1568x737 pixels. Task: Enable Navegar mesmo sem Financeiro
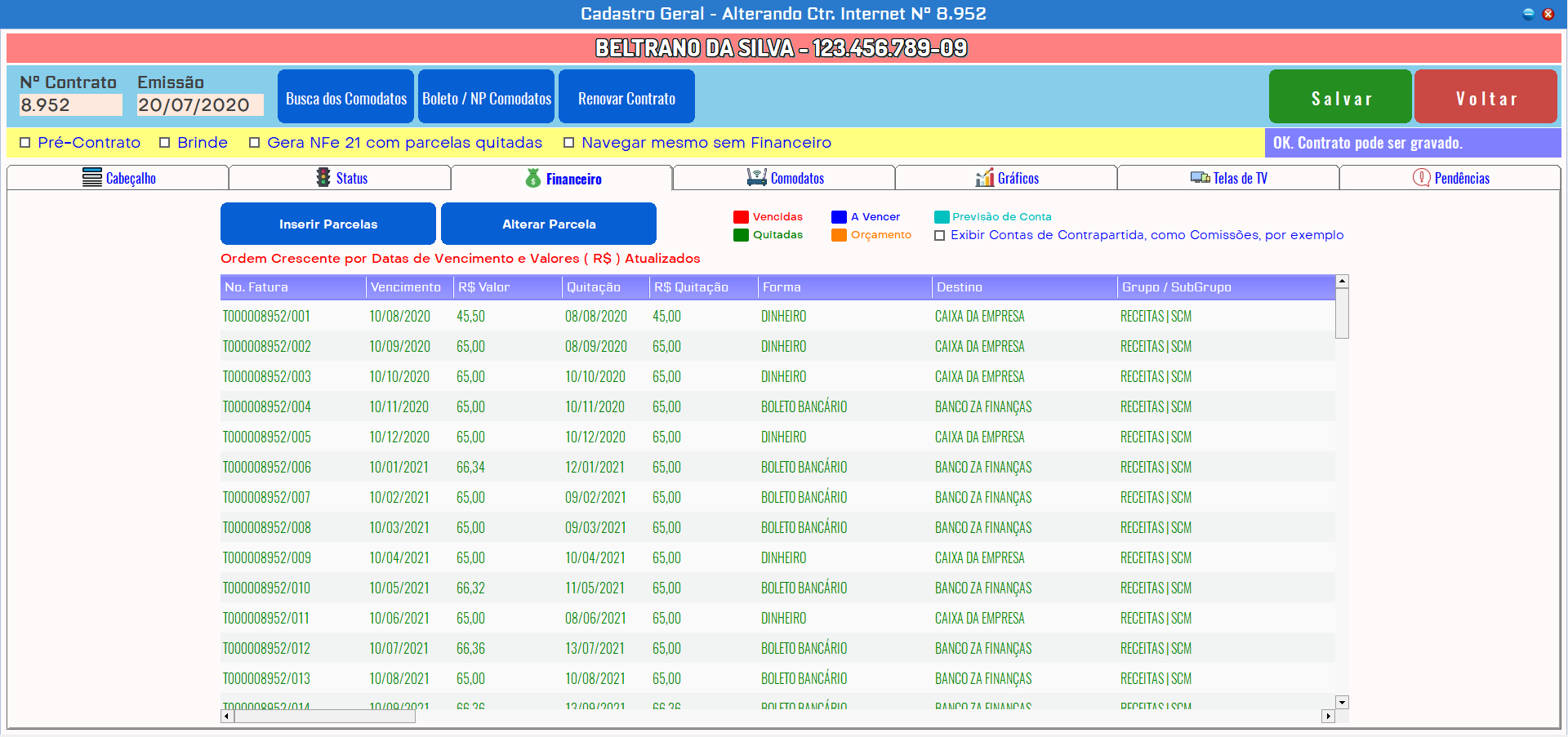point(569,143)
